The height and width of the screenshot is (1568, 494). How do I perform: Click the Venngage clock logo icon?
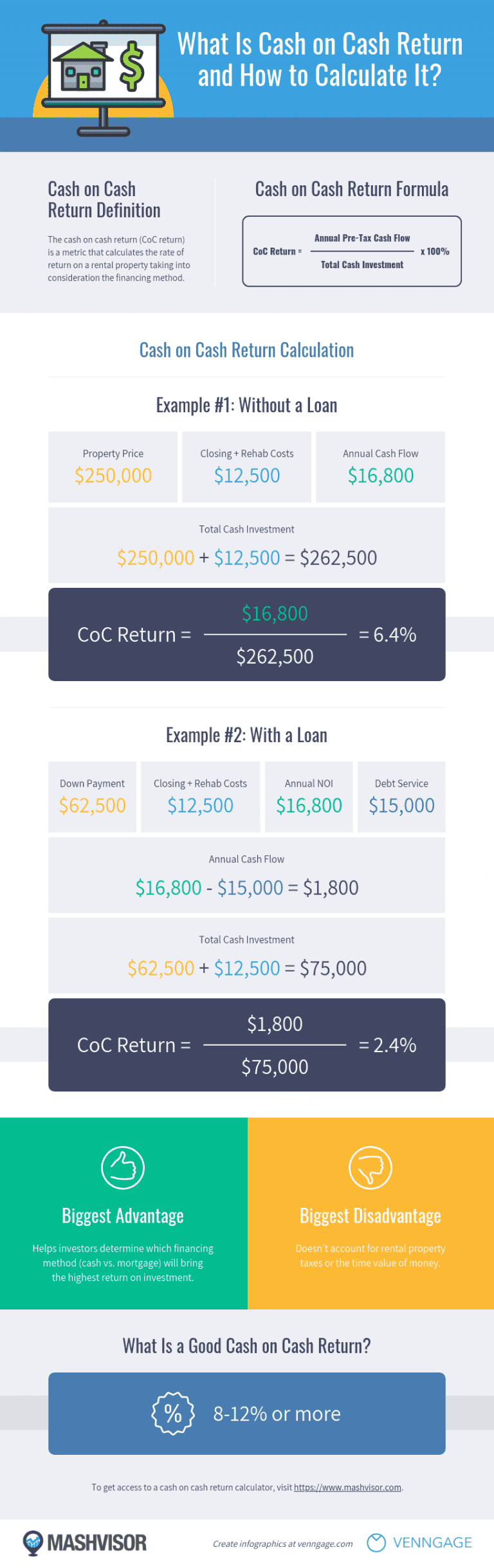(376, 1542)
